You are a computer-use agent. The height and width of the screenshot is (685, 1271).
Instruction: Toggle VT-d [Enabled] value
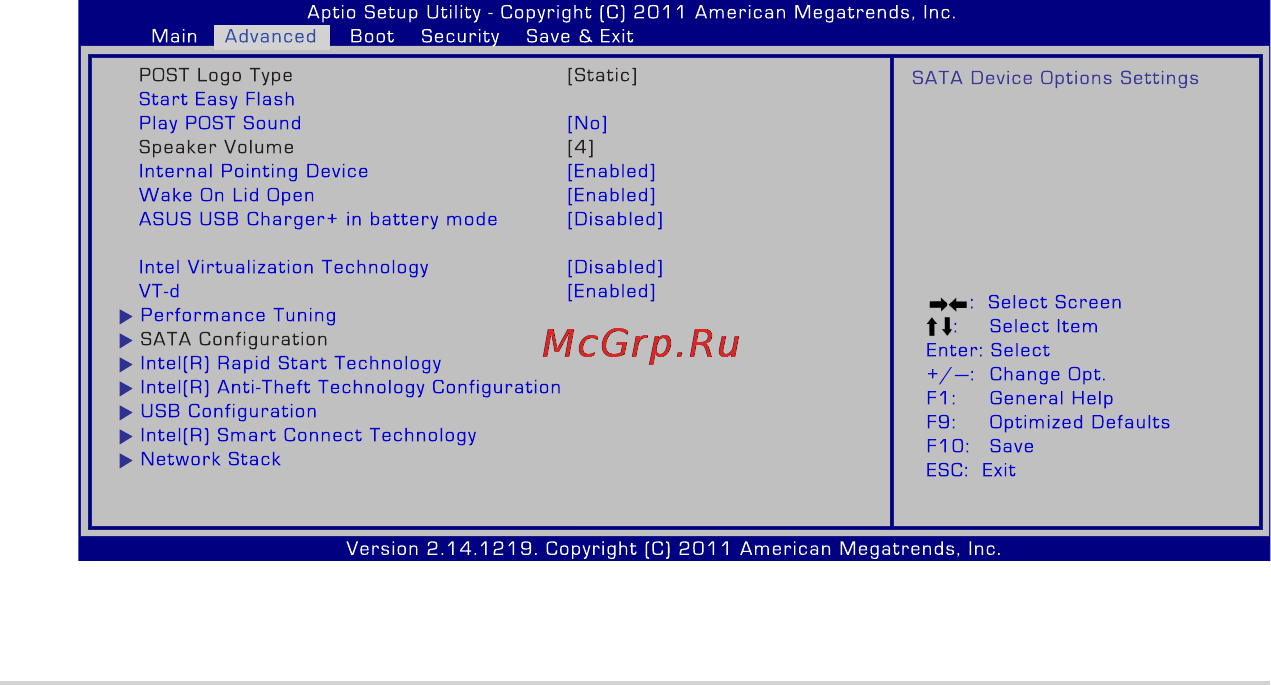(x=611, y=292)
